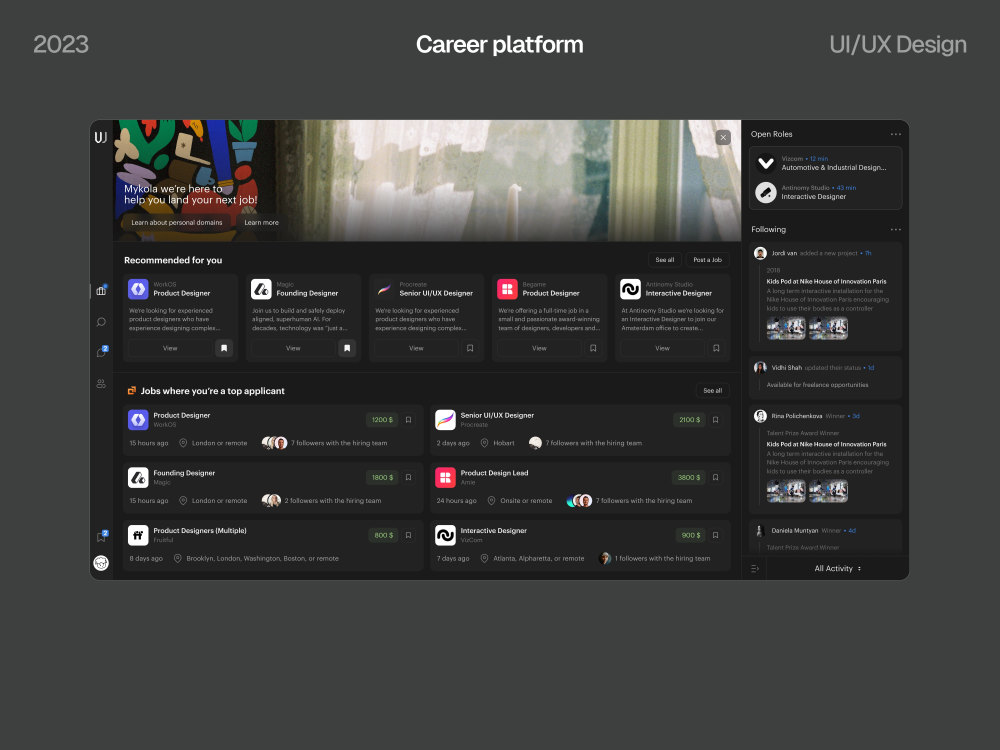View the Procreate Senior UI/UX Designer card

point(416,348)
